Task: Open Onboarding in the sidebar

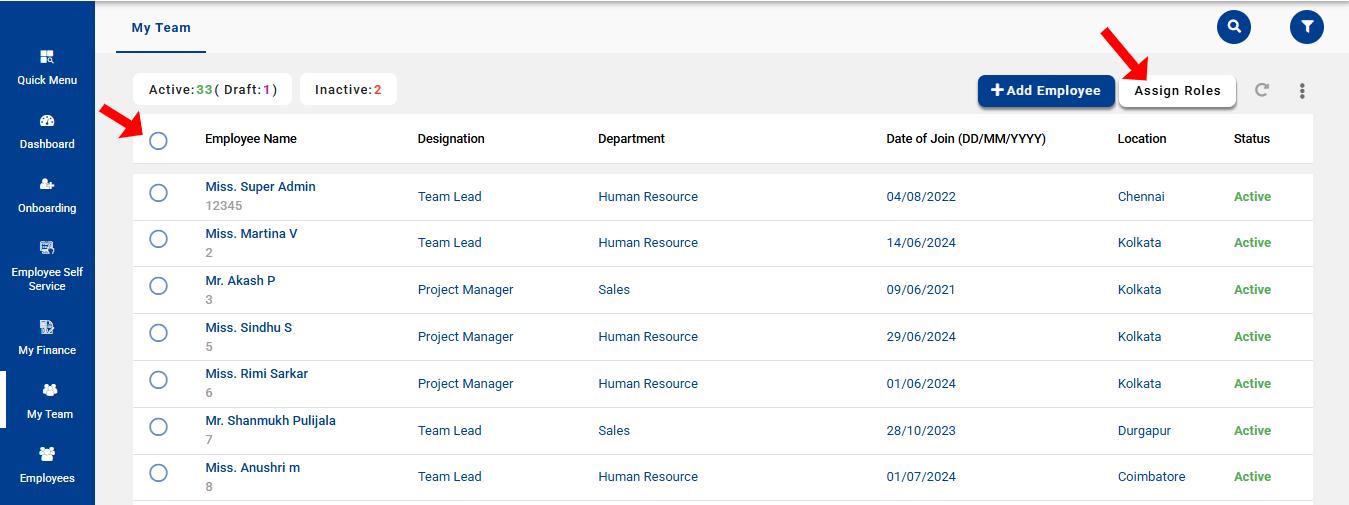Action: click(47, 196)
